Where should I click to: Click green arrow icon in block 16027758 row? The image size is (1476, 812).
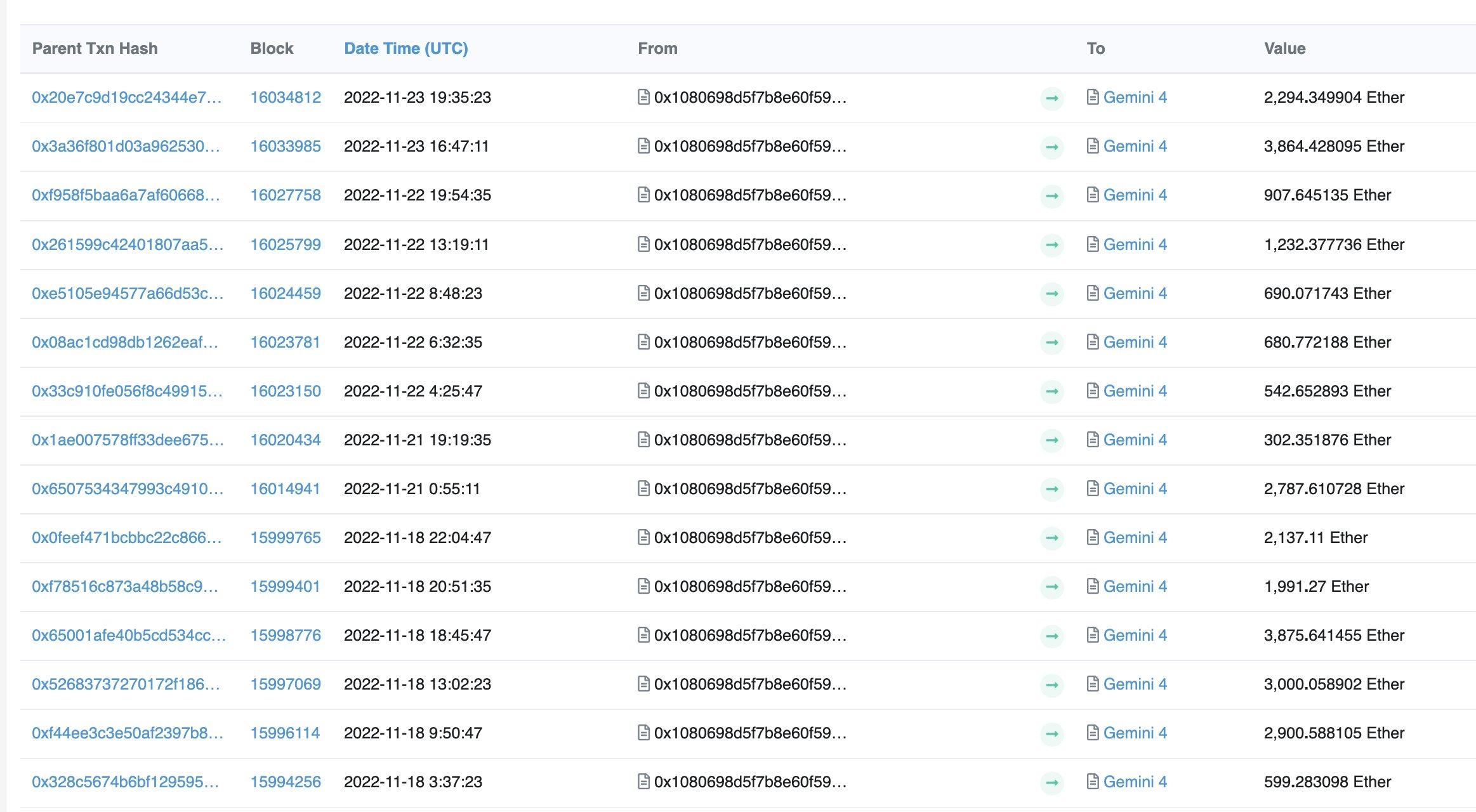[x=1051, y=195]
